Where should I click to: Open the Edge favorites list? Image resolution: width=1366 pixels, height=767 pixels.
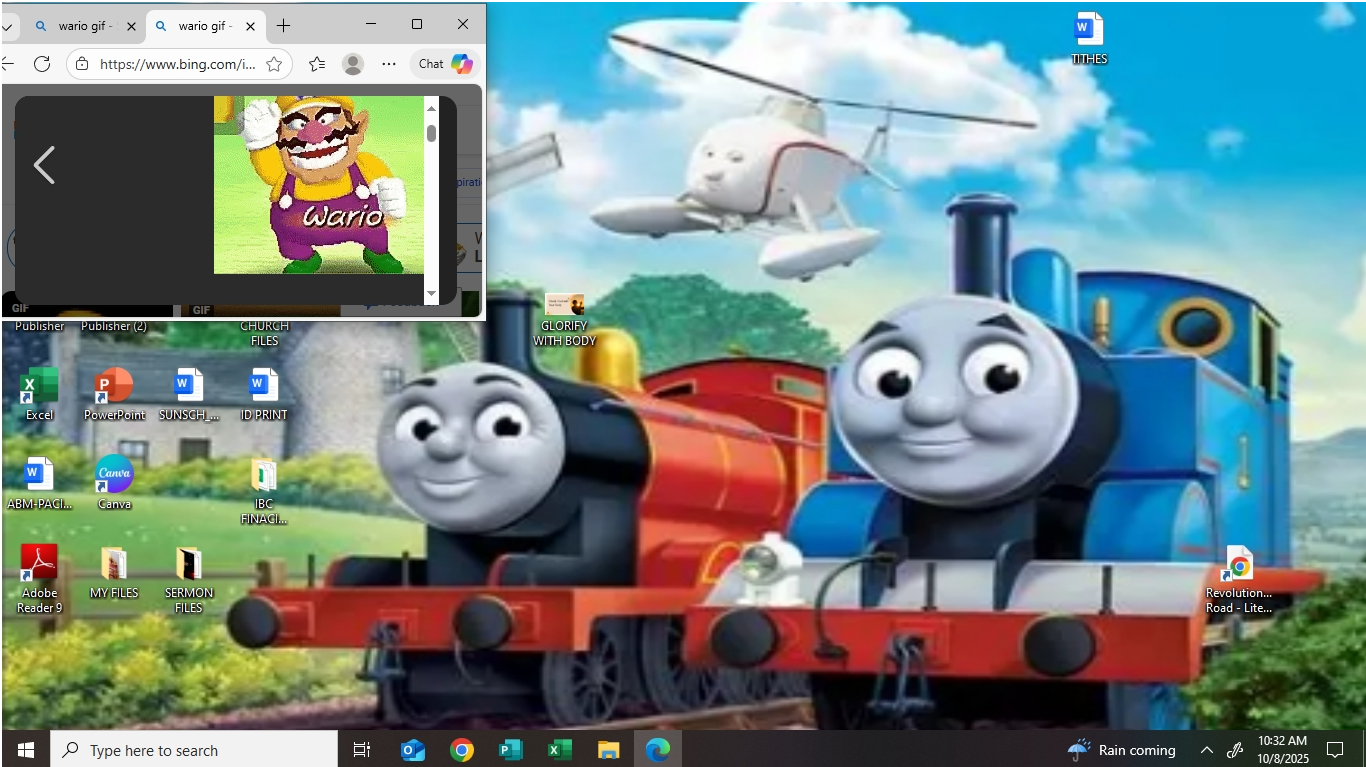pos(317,64)
